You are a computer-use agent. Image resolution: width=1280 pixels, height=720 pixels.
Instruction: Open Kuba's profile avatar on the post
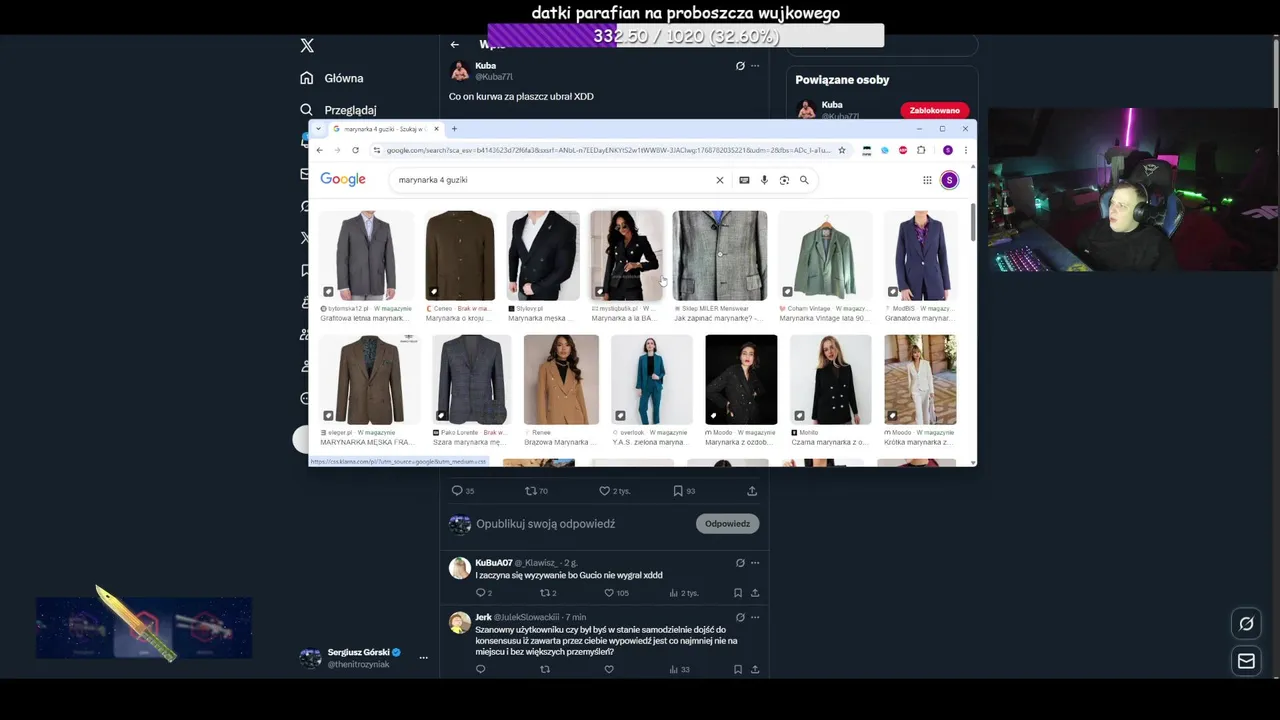click(x=460, y=71)
